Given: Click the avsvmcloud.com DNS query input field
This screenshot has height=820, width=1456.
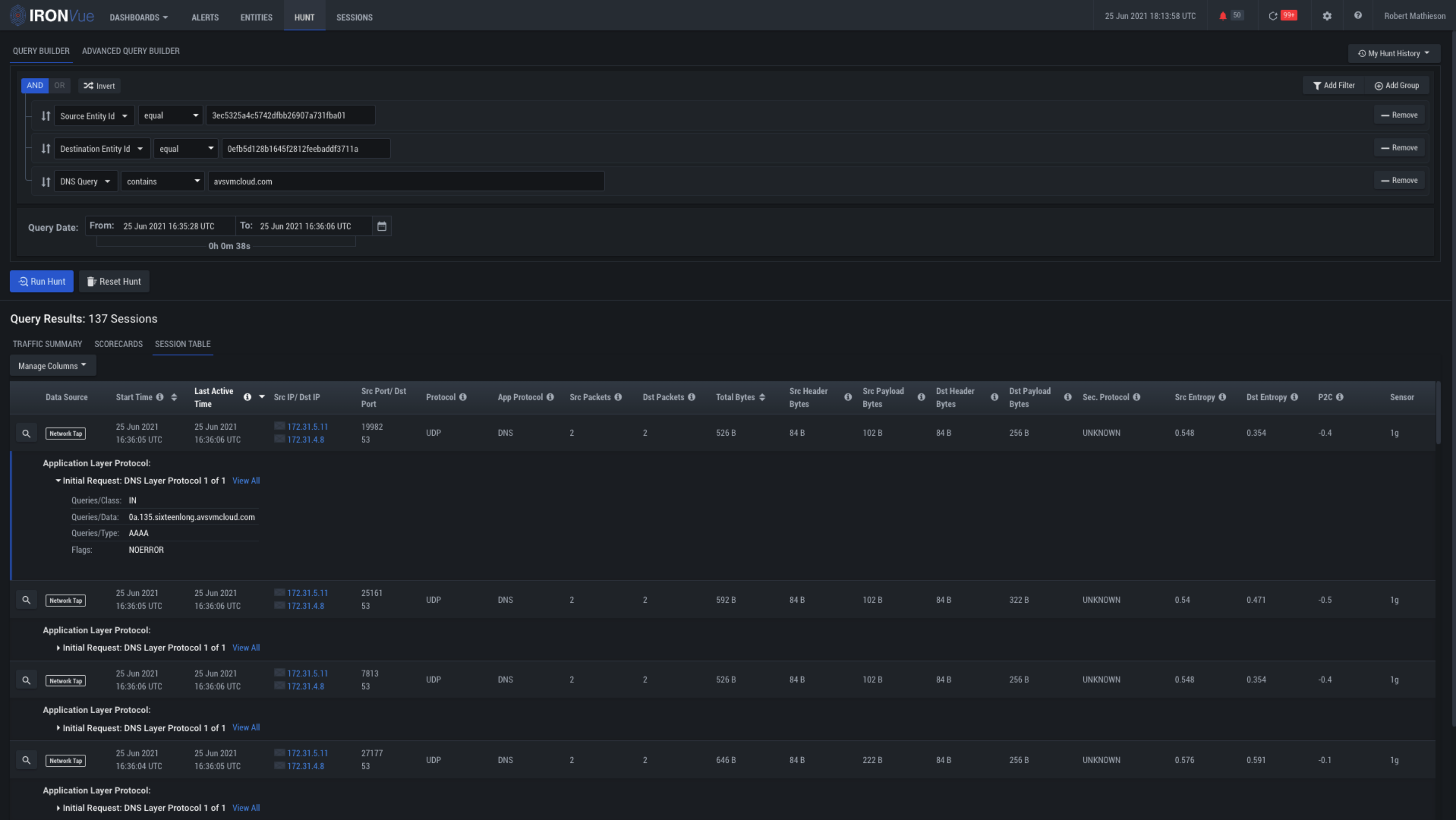Looking at the screenshot, I should (x=405, y=181).
